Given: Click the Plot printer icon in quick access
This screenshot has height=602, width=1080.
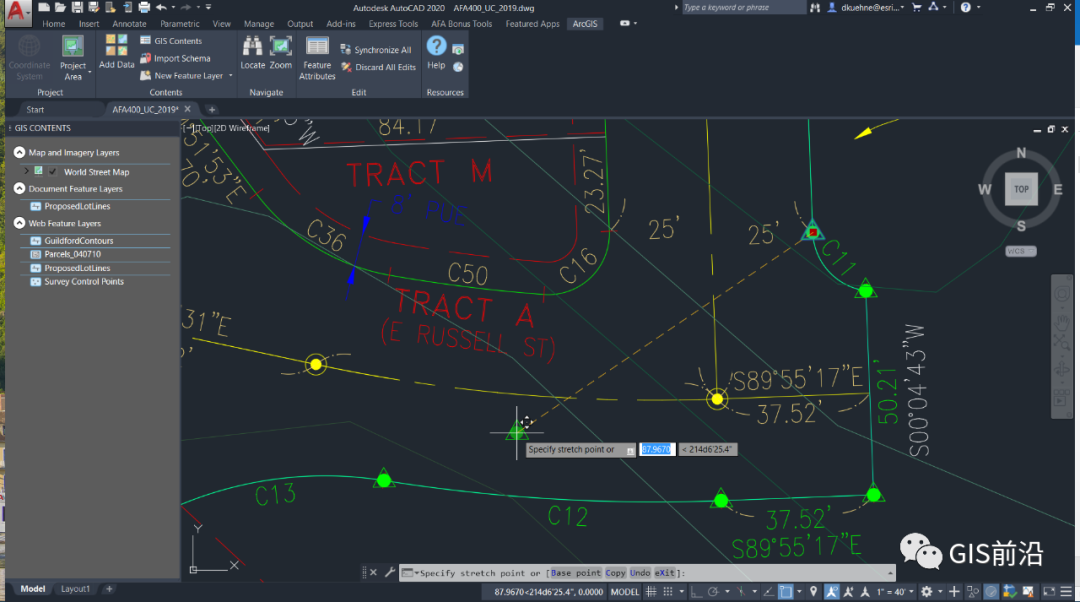Looking at the screenshot, I should (x=143, y=7).
